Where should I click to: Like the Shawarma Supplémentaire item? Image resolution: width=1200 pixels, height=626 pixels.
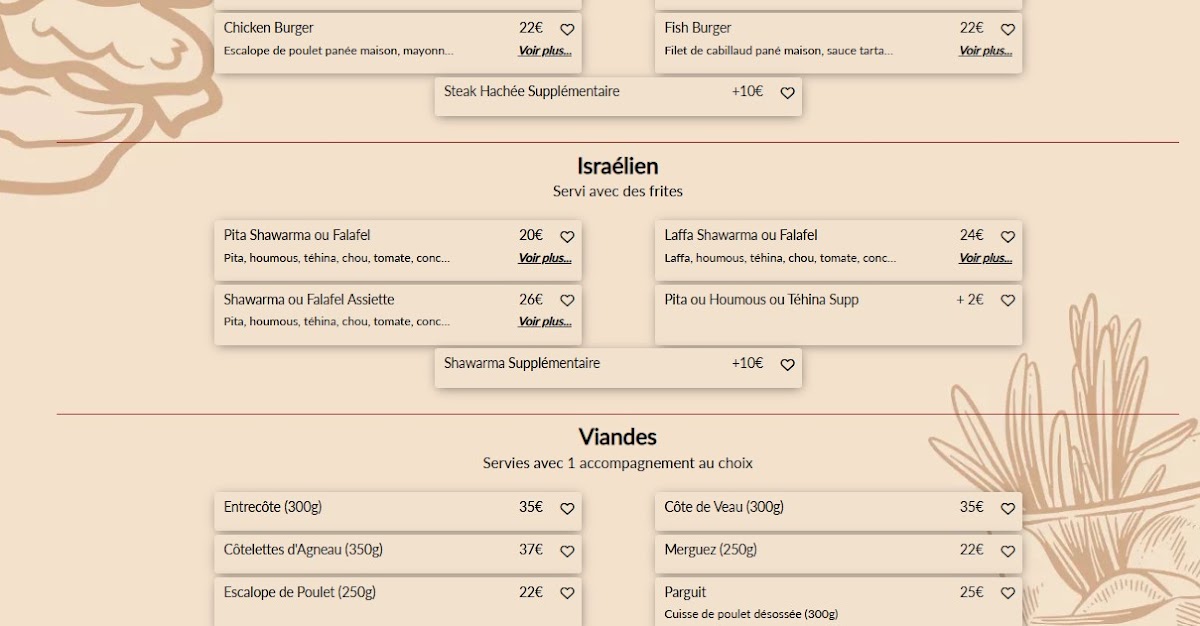coord(787,365)
